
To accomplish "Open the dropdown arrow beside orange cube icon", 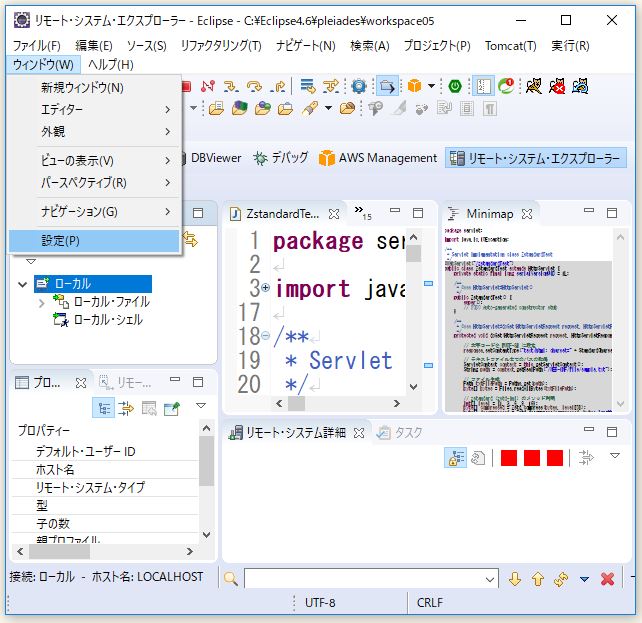I will coord(432,86).
